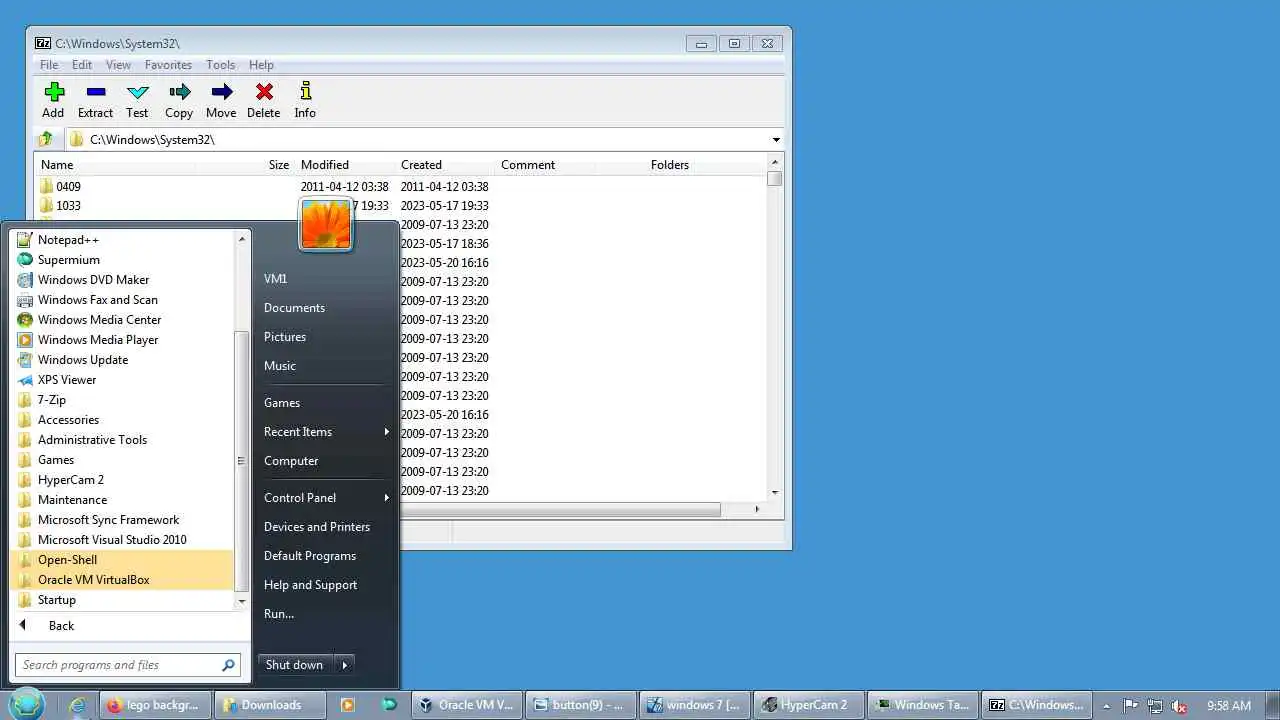The image size is (1280, 720).
Task: Switch to the HyperCam 2 taskbar button
Action: [x=808, y=705]
